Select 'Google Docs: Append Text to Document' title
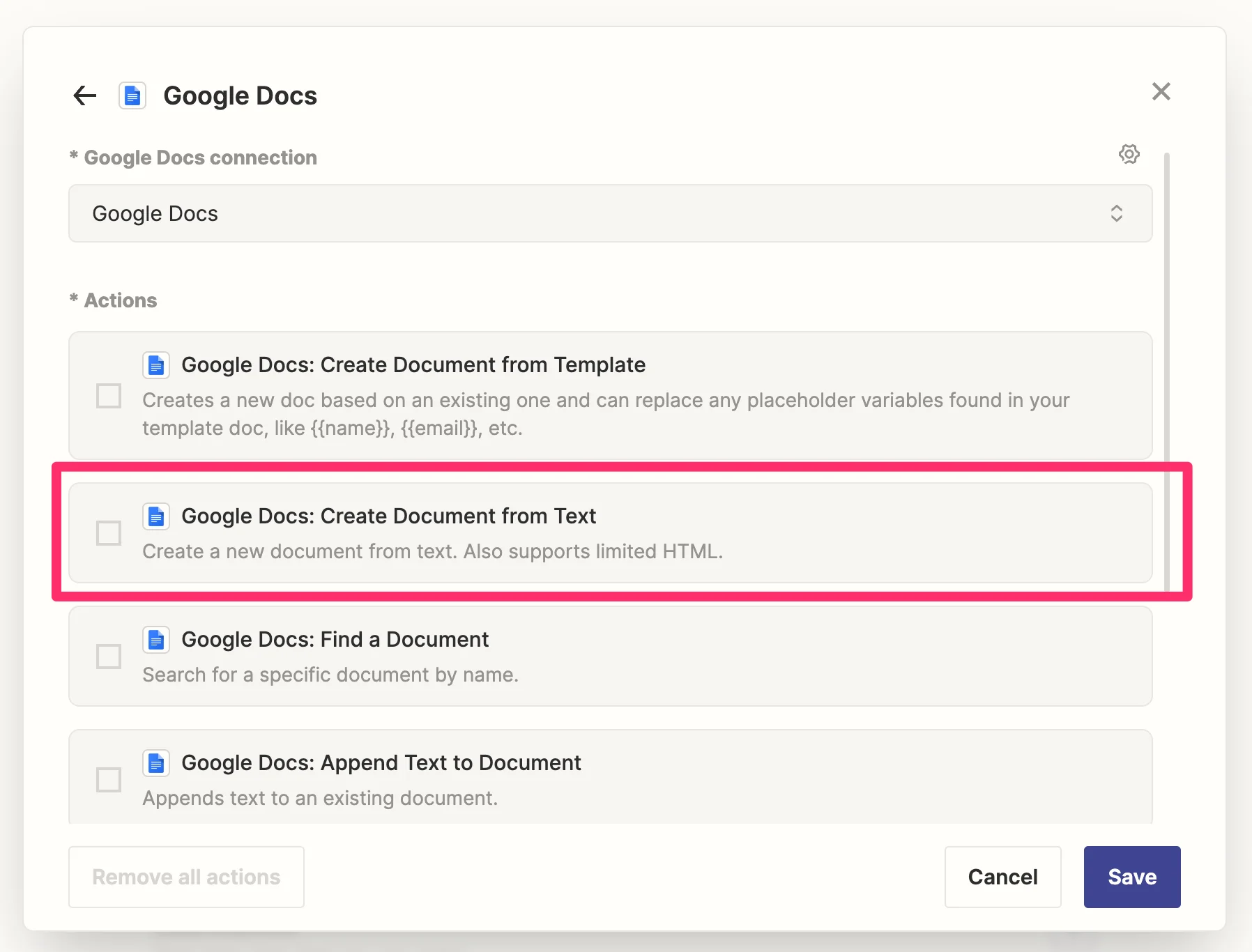The width and height of the screenshot is (1252, 952). 381,763
